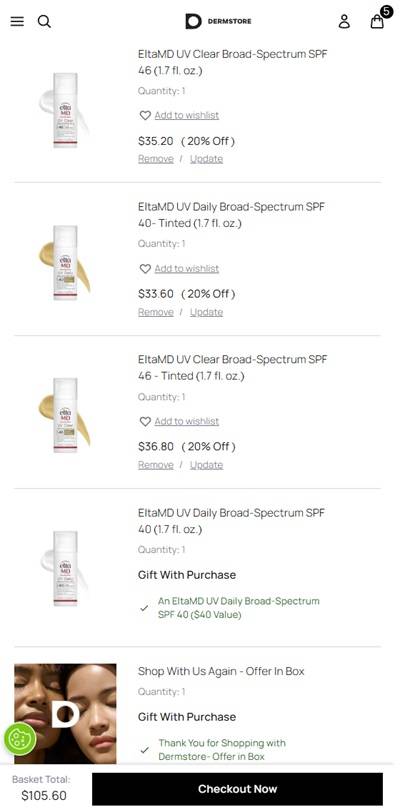Update UV Clear SPF 46 Tinted item

tap(206, 465)
